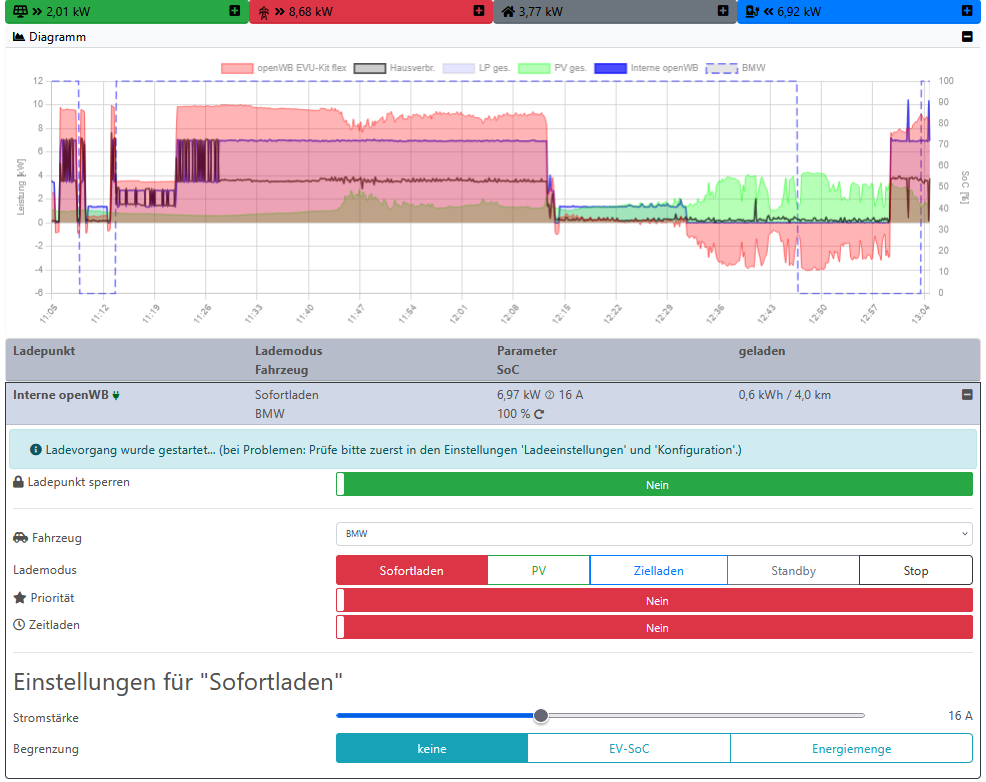Image resolution: width=986 pixels, height=782 pixels.
Task: Click the car icon beside Fahrzeug
Action: click(20, 537)
